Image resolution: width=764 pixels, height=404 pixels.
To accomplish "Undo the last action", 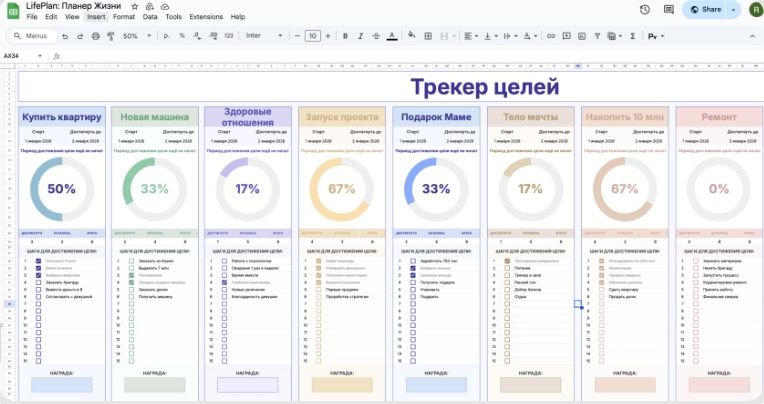I will (x=65, y=36).
